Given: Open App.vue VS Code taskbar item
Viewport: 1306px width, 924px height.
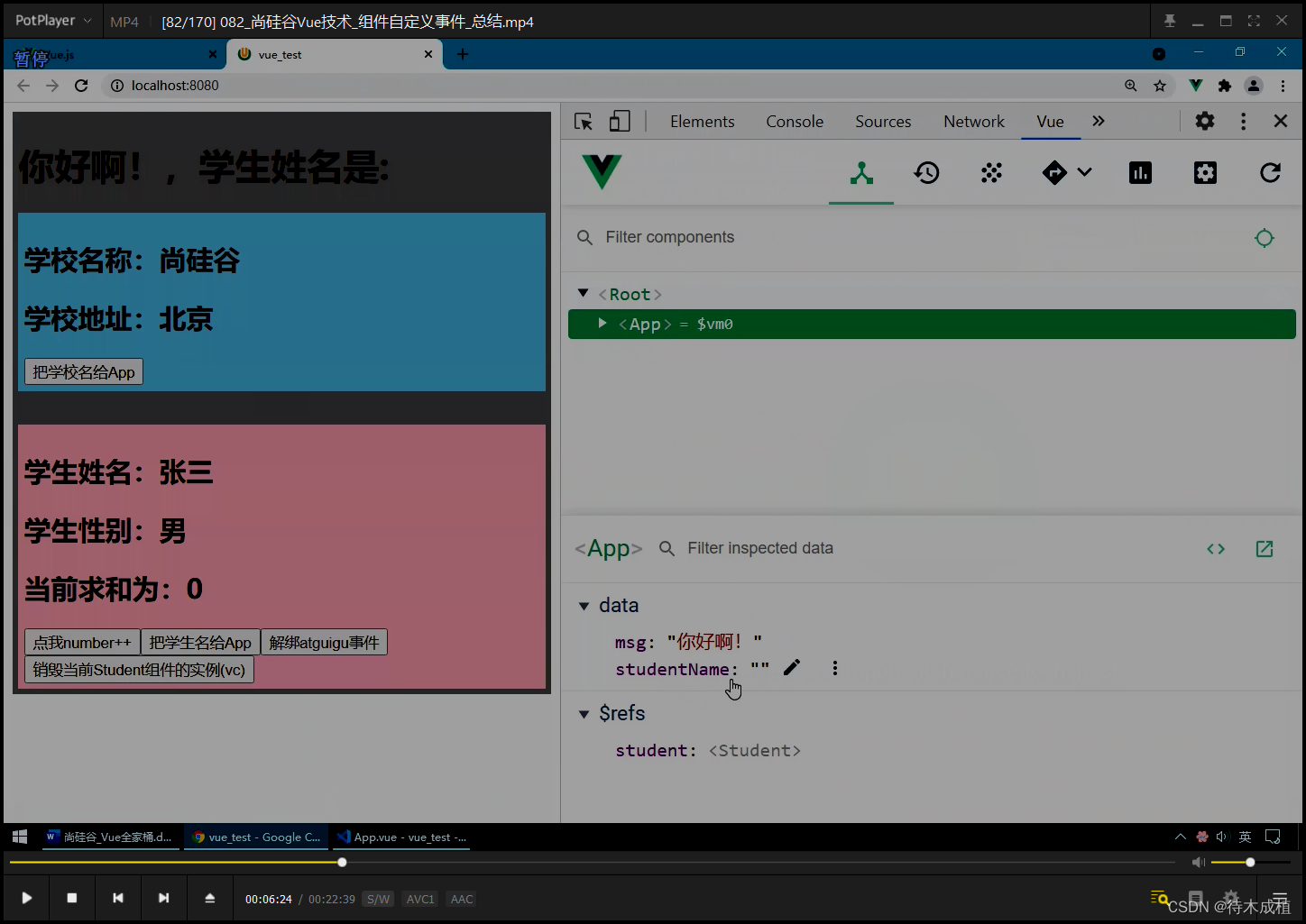Looking at the screenshot, I should [402, 837].
